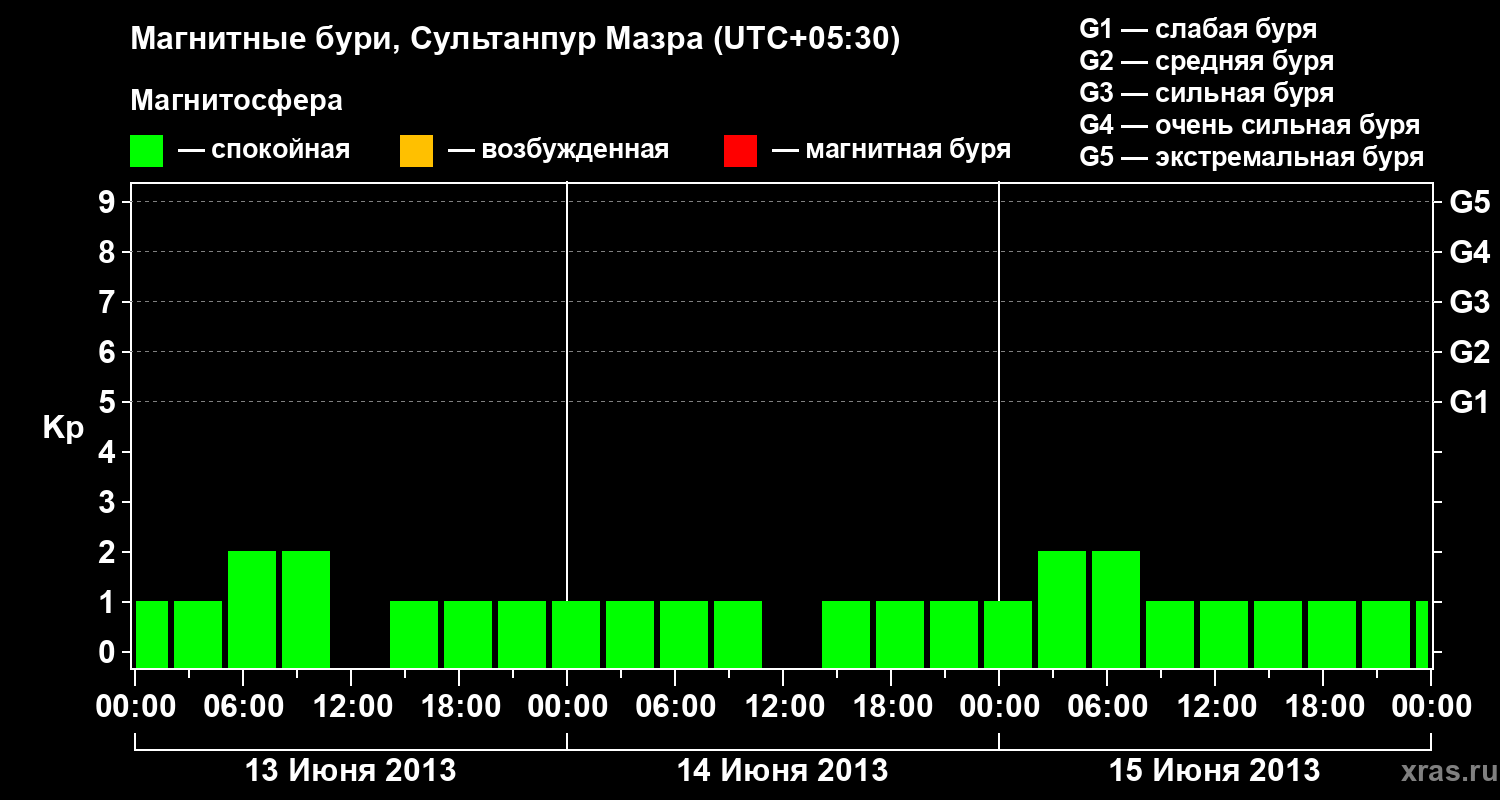Click the second Kp=2 bar on 13 June
The width and height of the screenshot is (1500, 800).
tap(306, 609)
